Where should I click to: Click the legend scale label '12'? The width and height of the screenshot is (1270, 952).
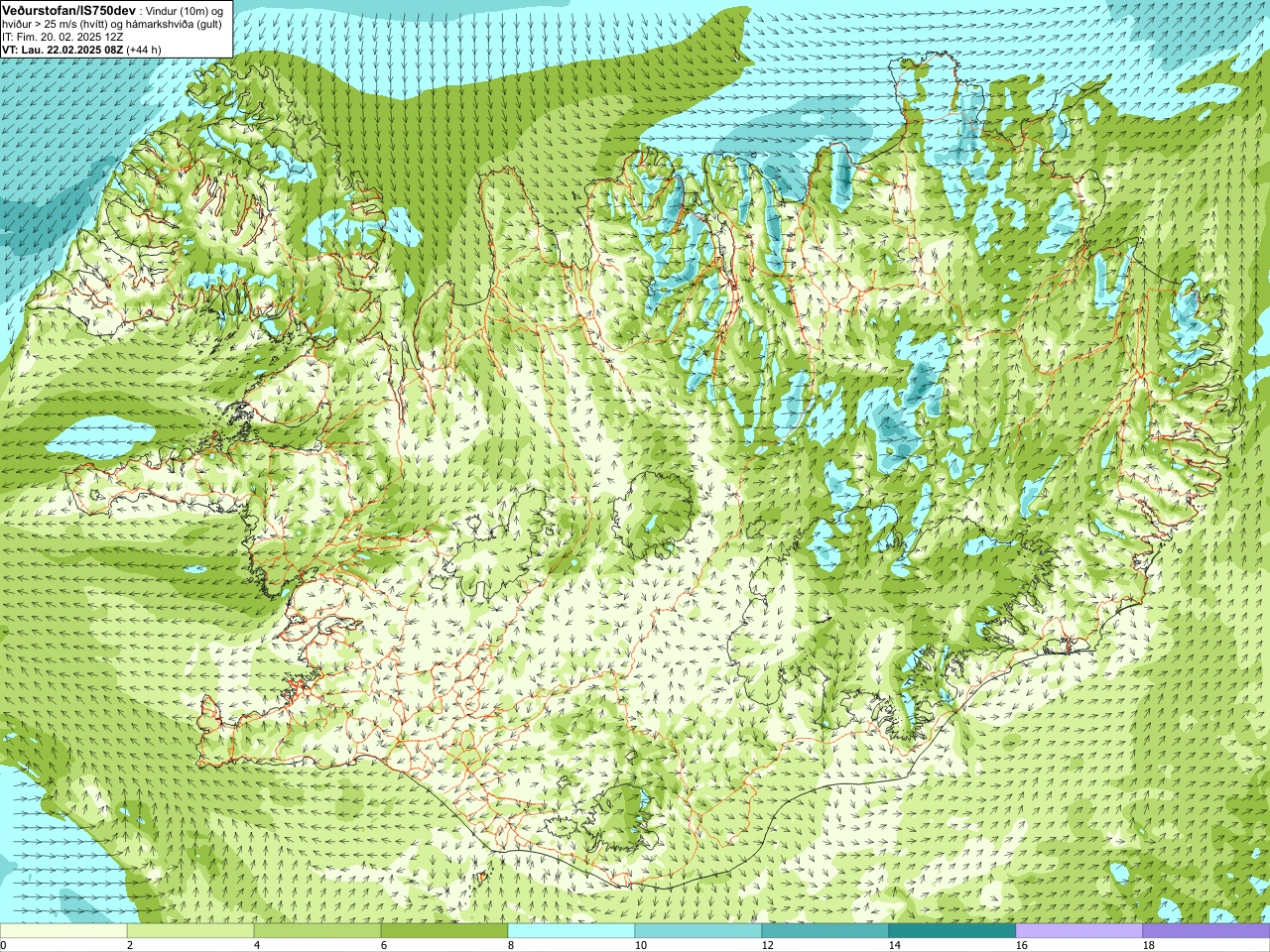tap(767, 946)
